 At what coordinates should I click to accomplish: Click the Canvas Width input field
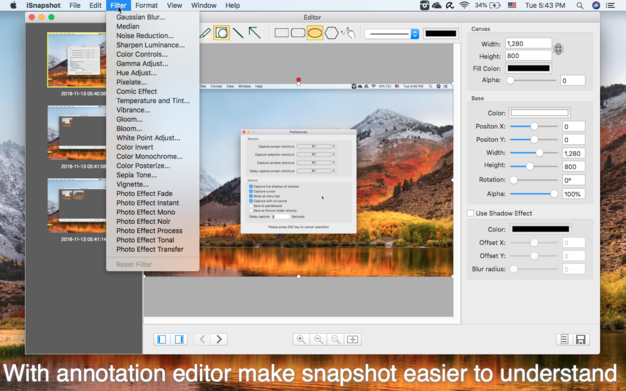tap(528, 44)
